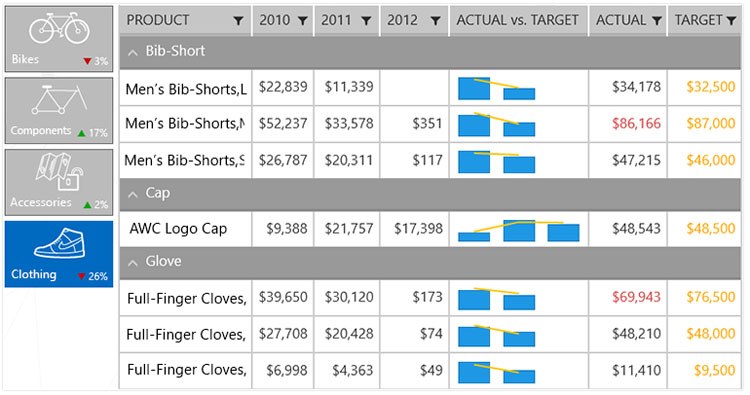Image resolution: width=750 pixels, height=395 pixels.
Task: Click the red $69,943 actual value
Action: 636,297
